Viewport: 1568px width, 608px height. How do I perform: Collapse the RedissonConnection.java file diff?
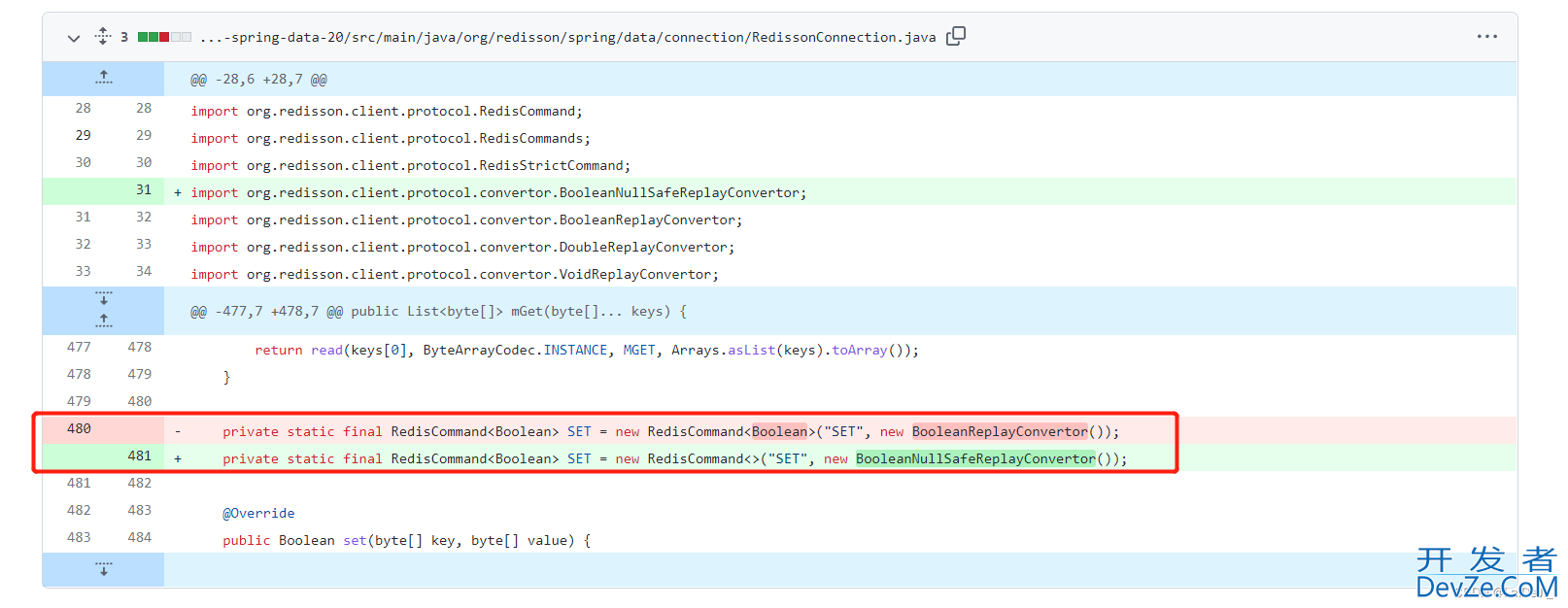tap(74, 38)
